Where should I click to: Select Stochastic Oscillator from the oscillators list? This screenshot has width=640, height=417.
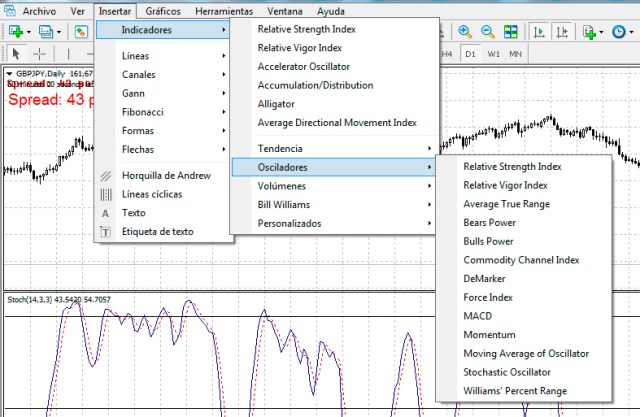507,372
